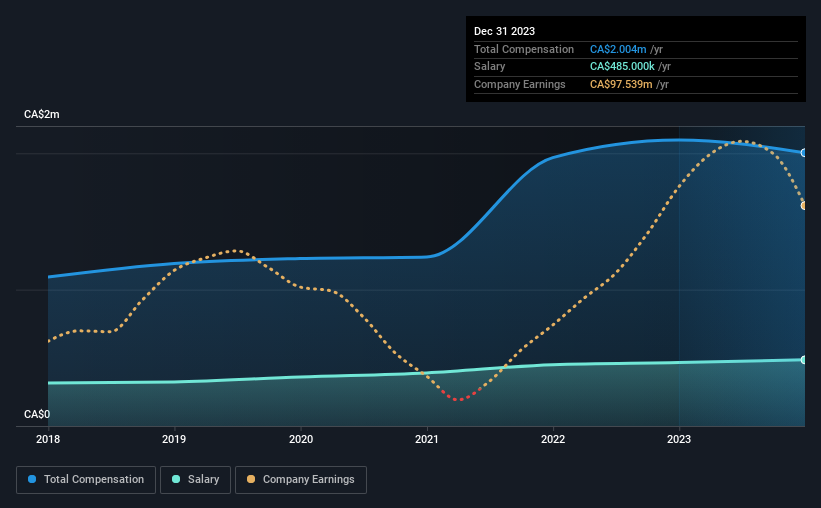The height and width of the screenshot is (508, 821).
Task: Click the CA$0 y-axis label
Action: pos(37,414)
